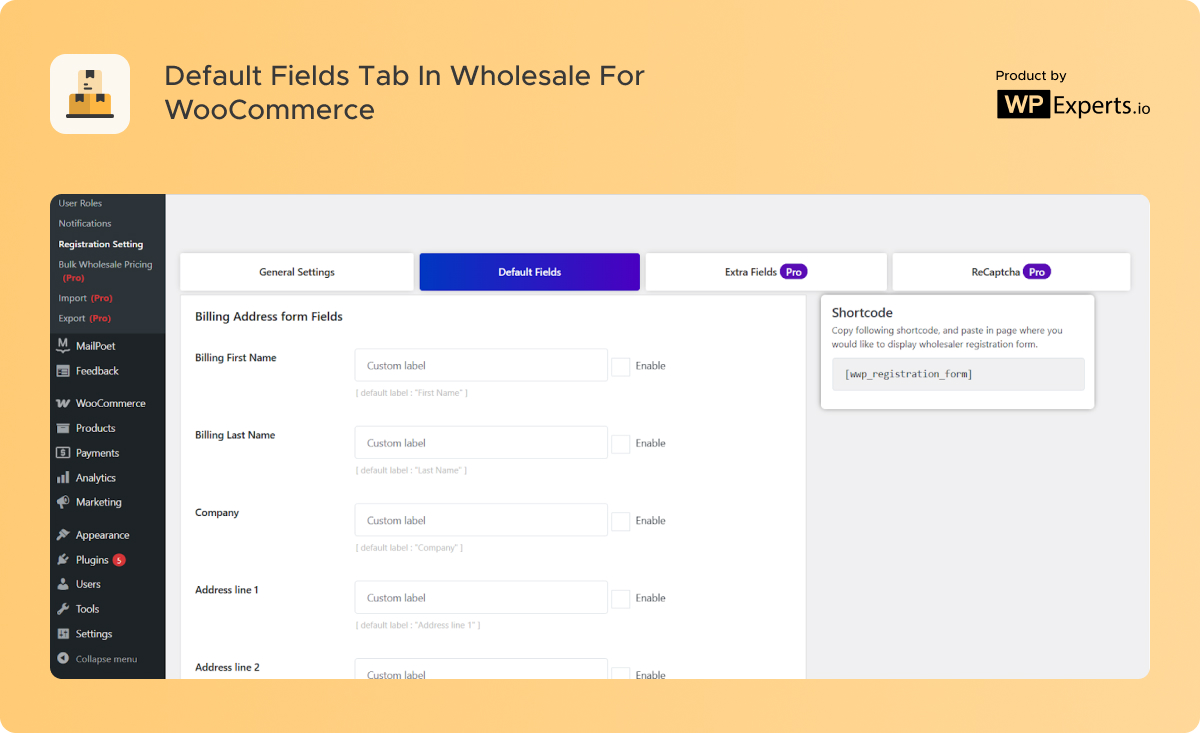Screen dimensions: 1200x733
Task: Click the [wwp_registration_form] shortcode box
Action: pyautogui.click(x=958, y=374)
